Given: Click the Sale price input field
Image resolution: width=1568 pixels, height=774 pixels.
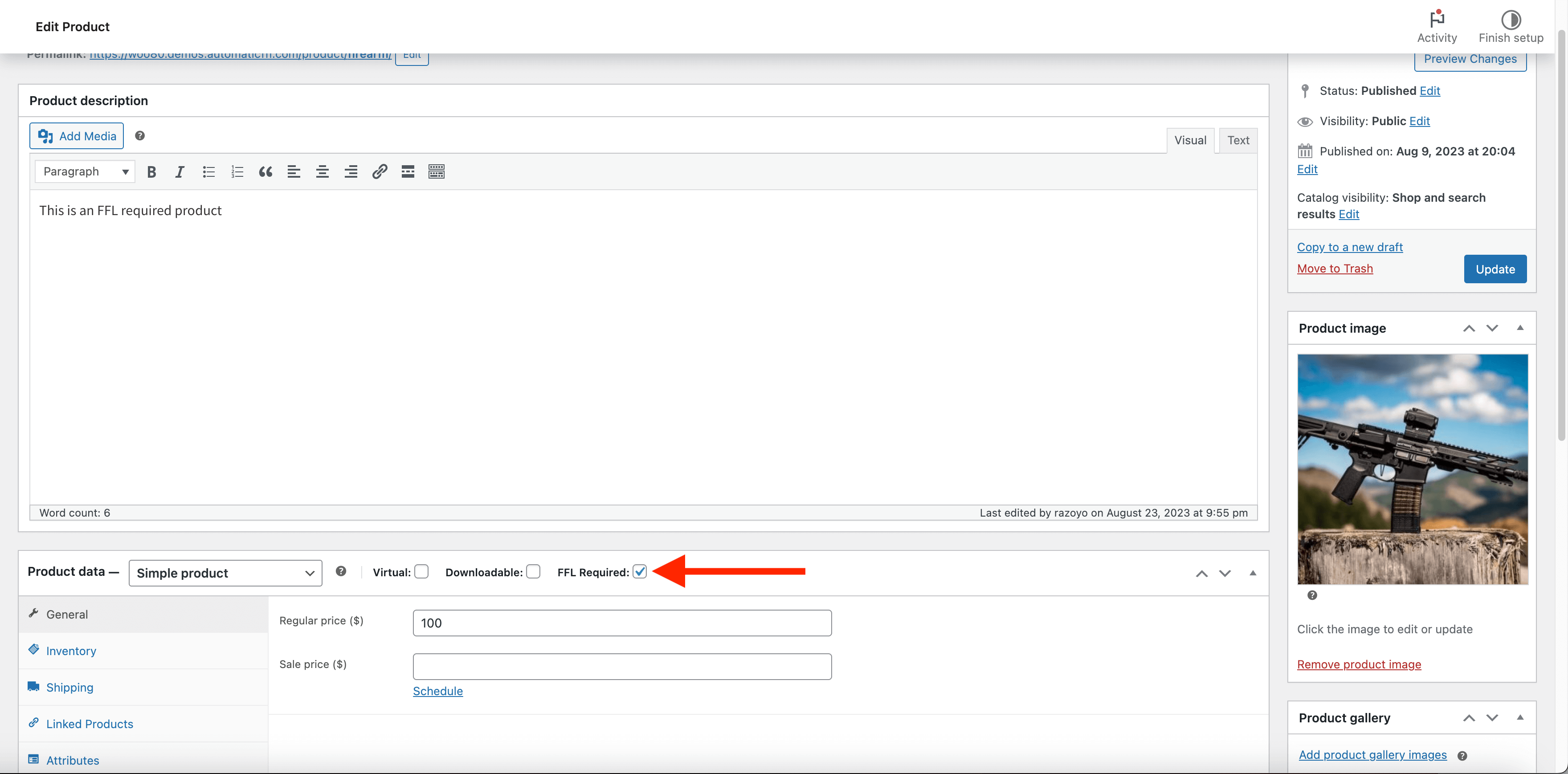Looking at the screenshot, I should pyautogui.click(x=621, y=666).
